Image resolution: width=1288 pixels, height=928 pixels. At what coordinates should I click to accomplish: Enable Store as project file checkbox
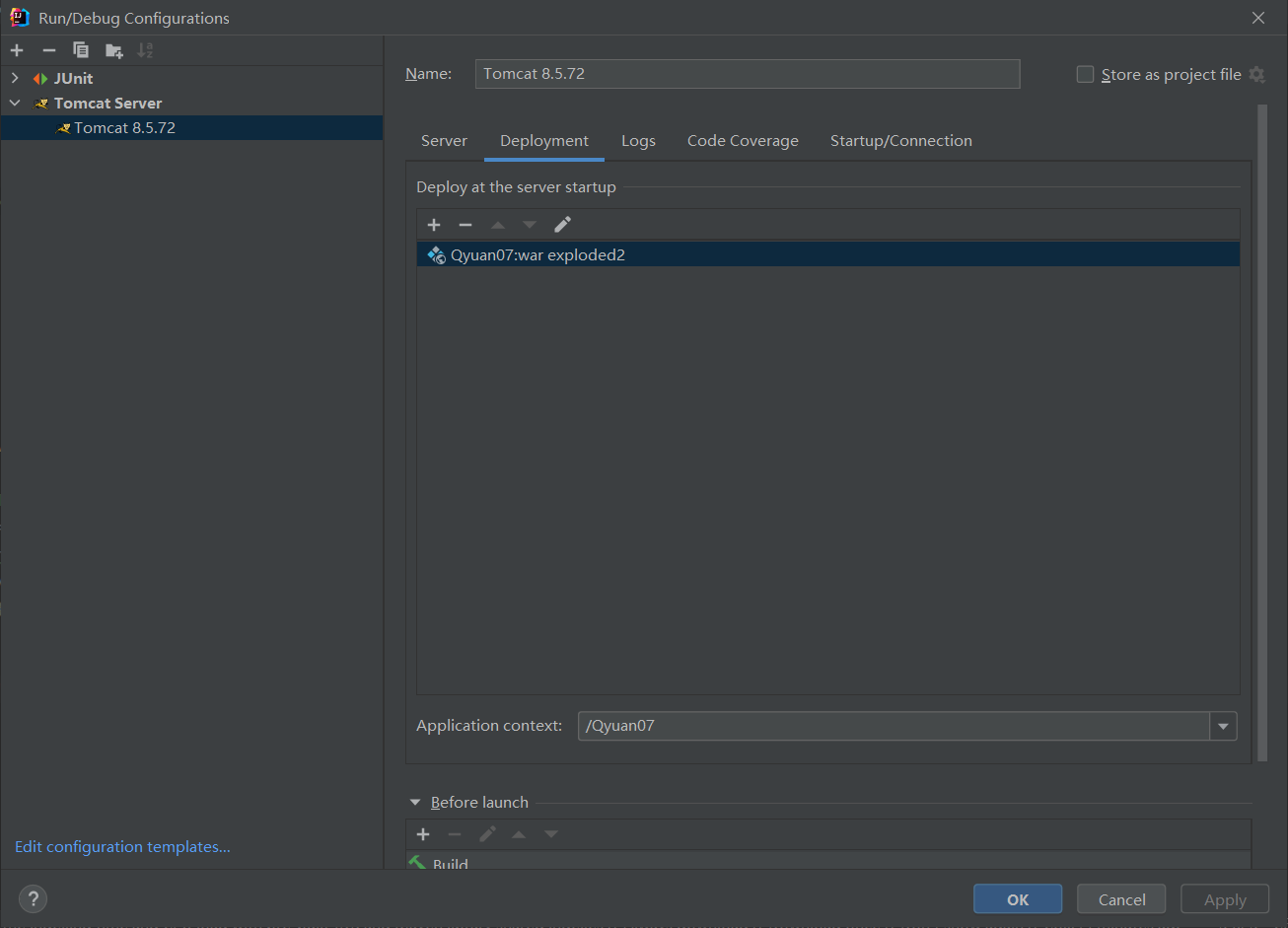[1085, 75]
